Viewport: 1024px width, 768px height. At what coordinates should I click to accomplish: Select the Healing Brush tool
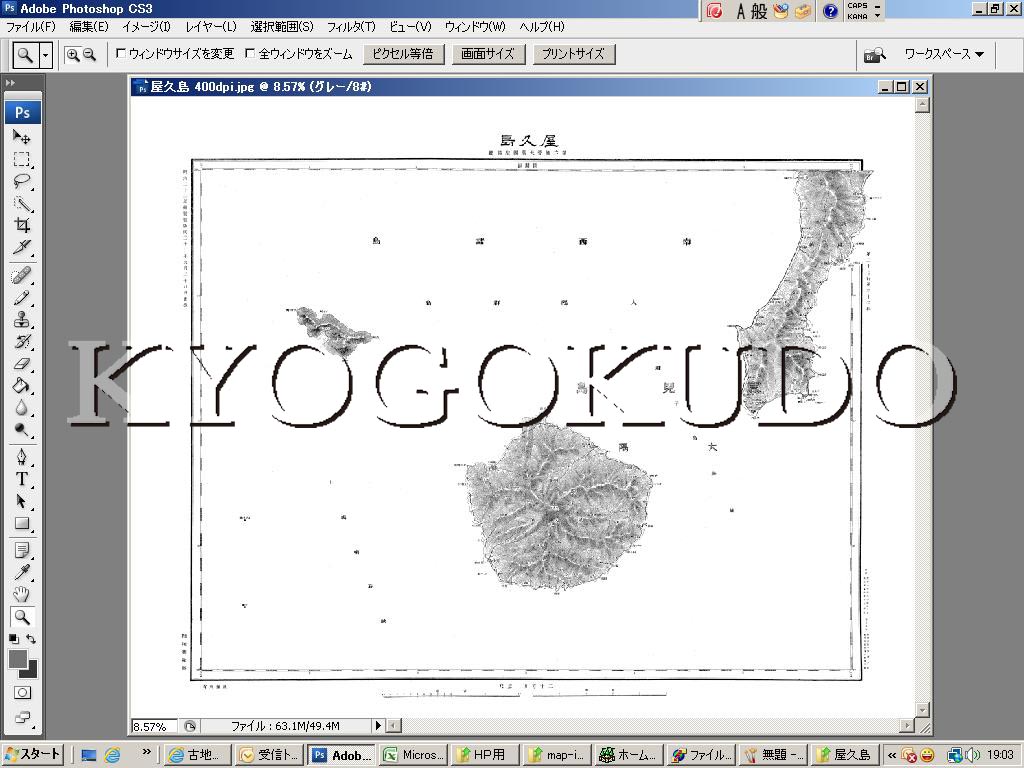[22, 275]
